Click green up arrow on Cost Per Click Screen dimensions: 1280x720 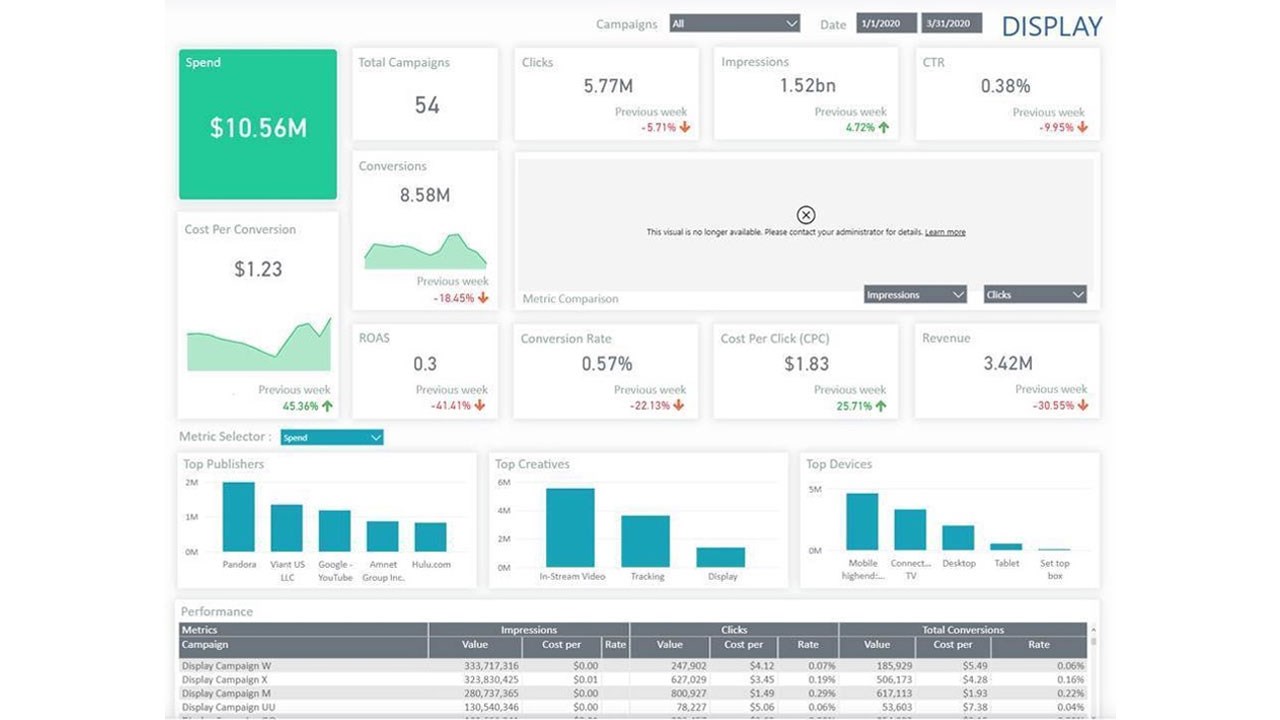pyautogui.click(x=881, y=406)
